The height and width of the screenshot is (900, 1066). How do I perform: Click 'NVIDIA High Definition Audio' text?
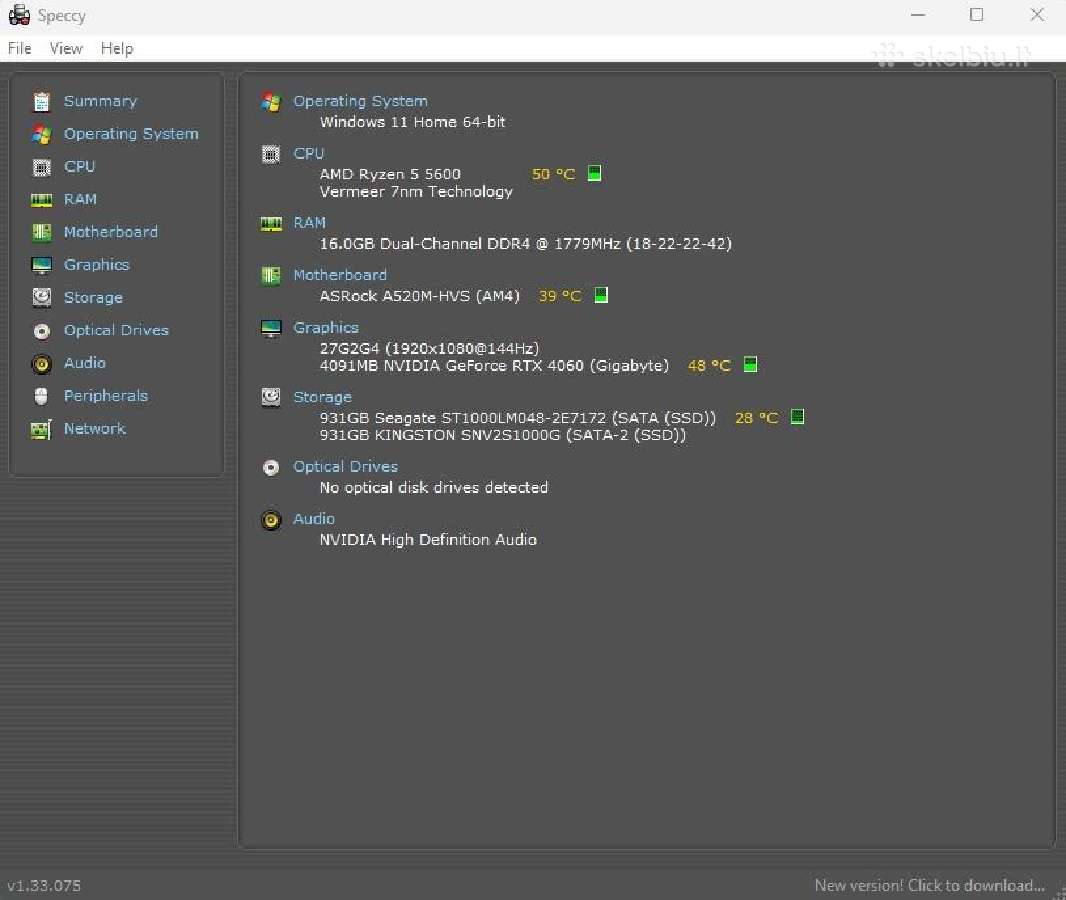pos(428,540)
